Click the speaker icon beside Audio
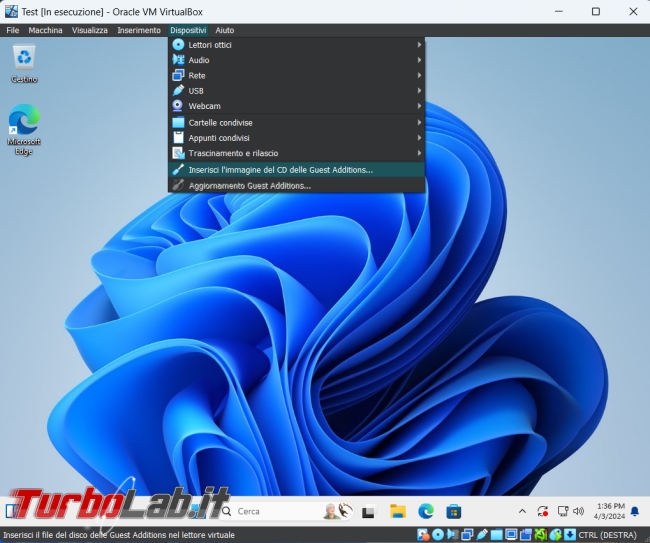 [178, 60]
